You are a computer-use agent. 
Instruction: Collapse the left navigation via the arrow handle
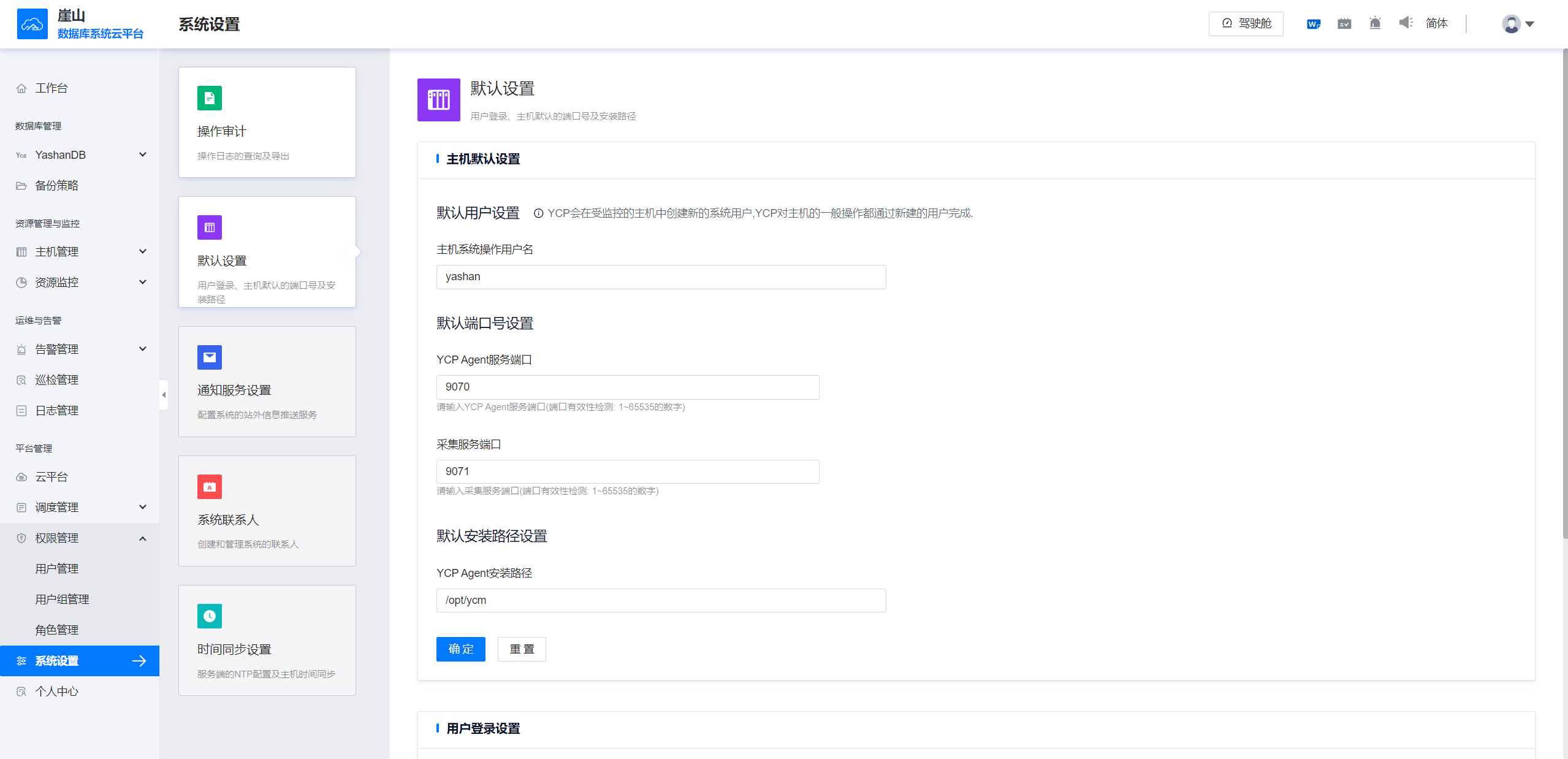coord(163,395)
